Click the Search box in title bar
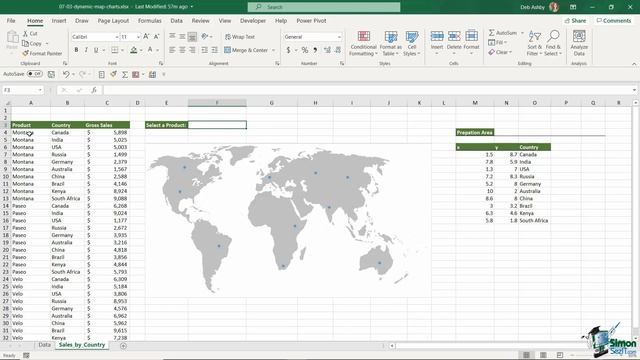 point(324,7)
